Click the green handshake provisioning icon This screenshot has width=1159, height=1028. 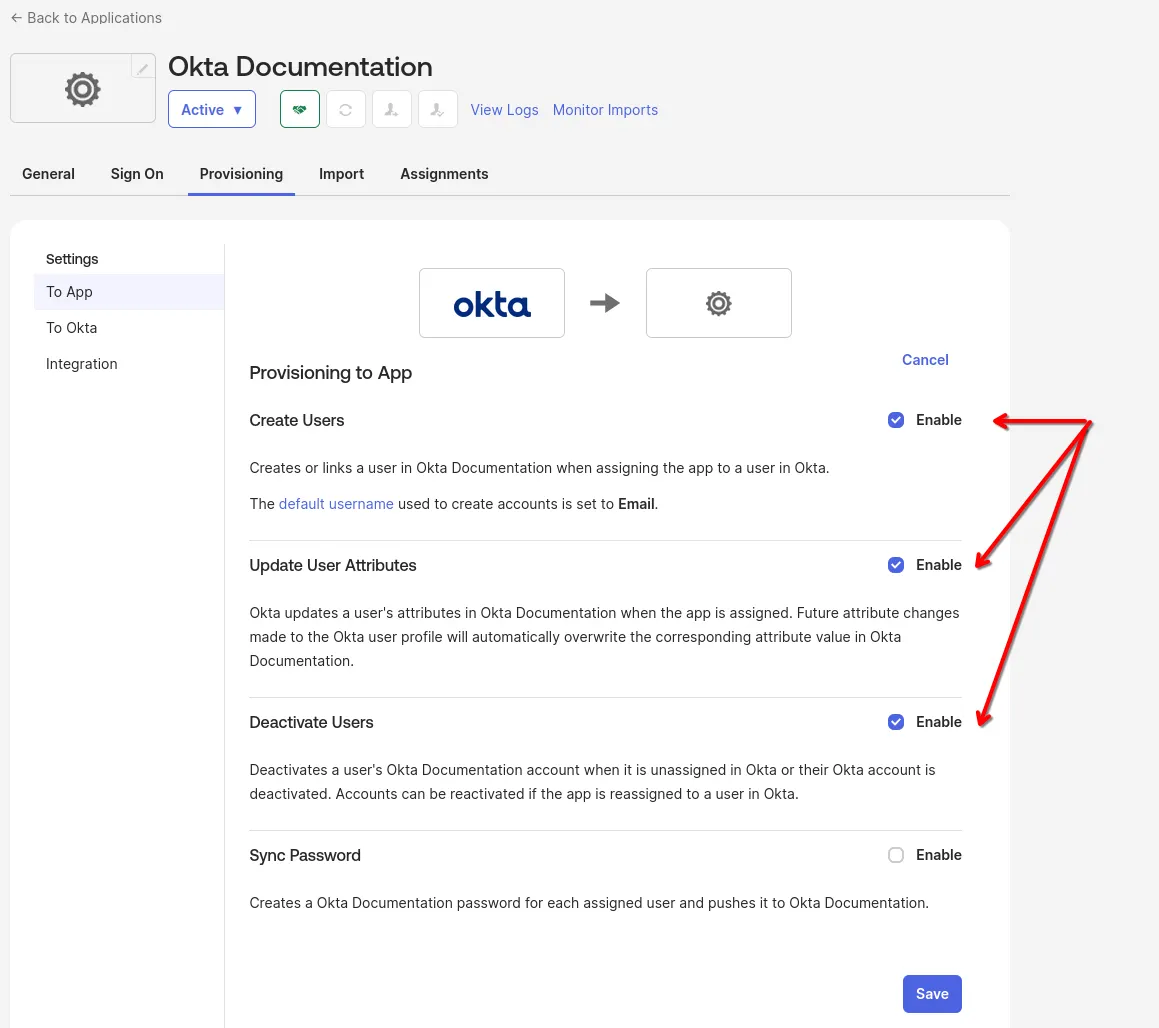(299, 109)
